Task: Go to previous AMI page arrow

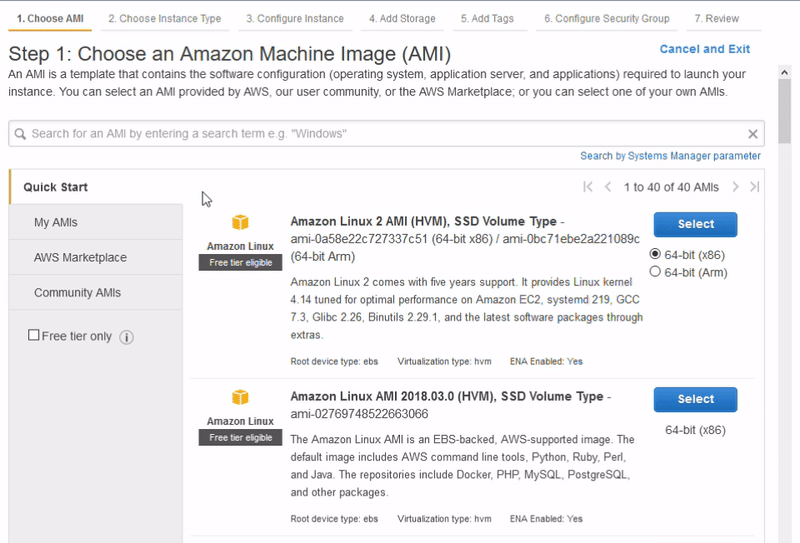Action: pos(608,187)
